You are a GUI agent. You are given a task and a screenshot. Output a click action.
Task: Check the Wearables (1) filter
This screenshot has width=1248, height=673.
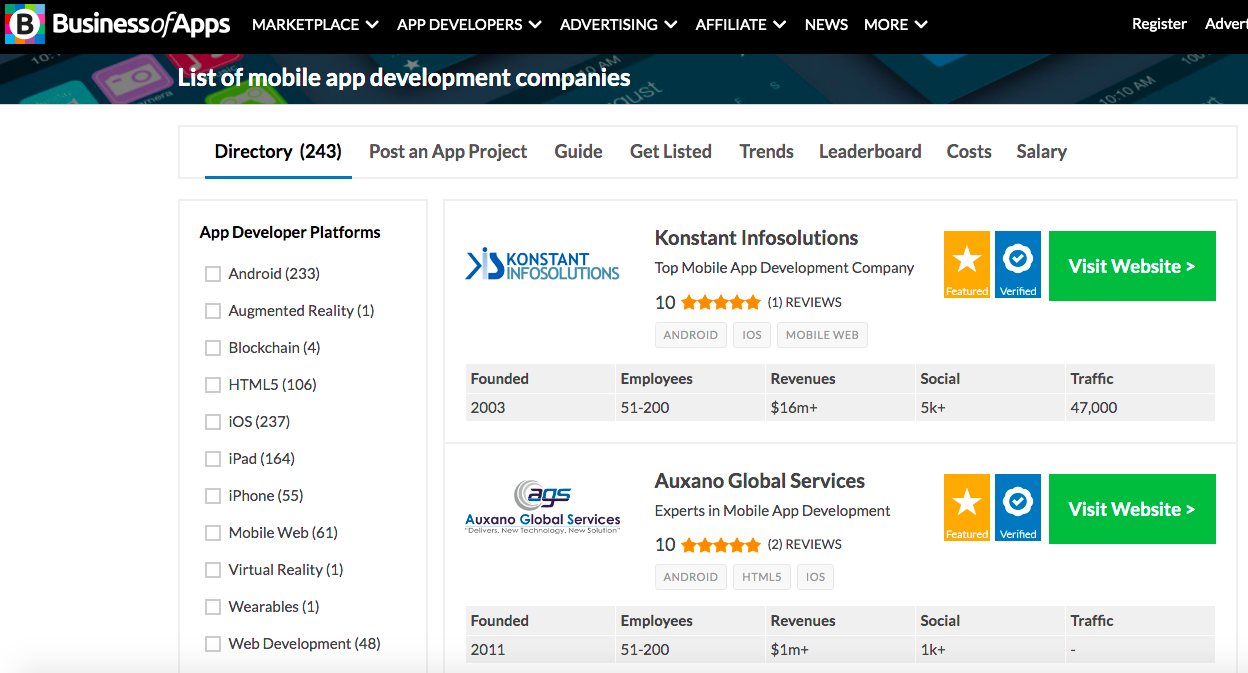[213, 607]
